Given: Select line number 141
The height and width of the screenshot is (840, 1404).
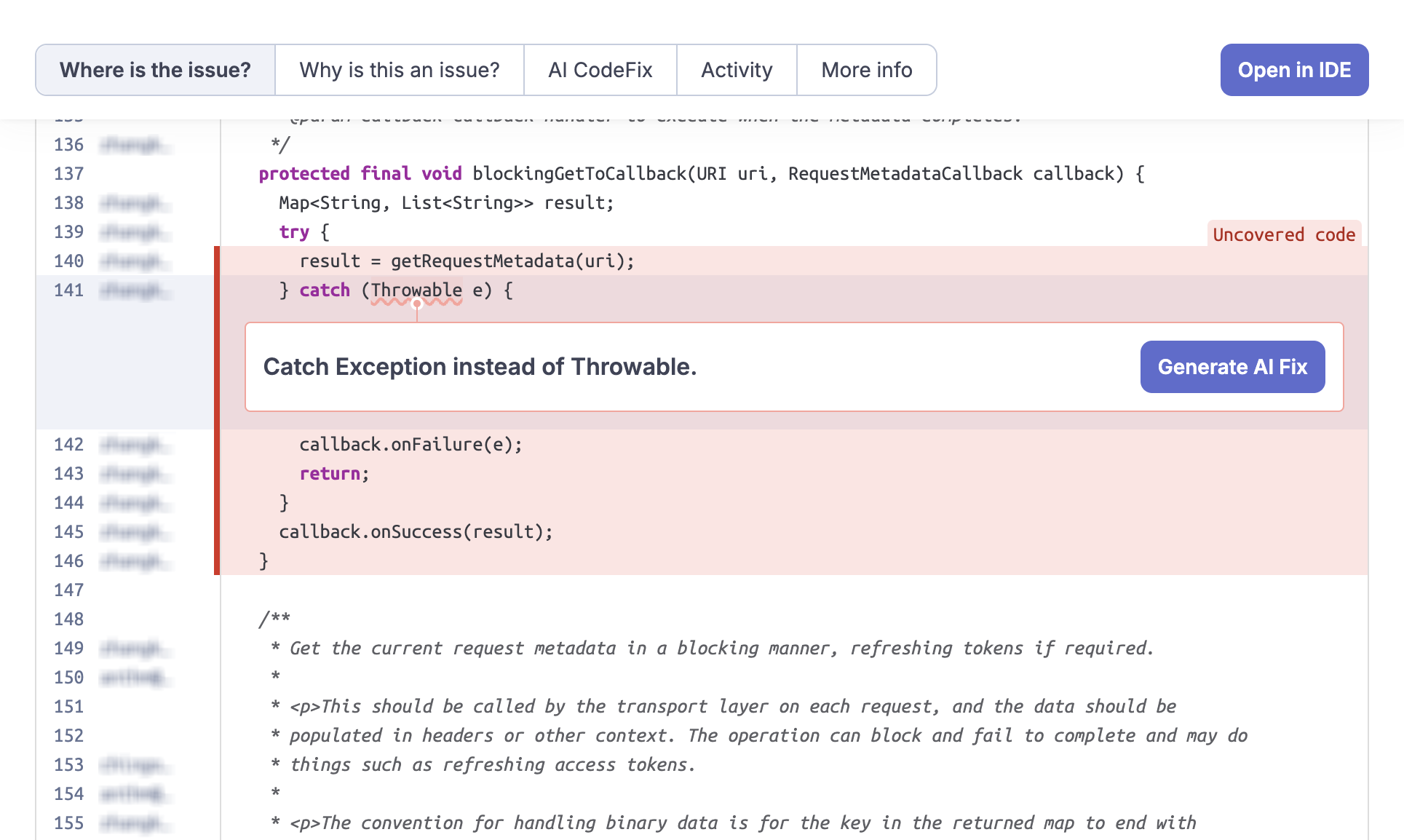Looking at the screenshot, I should [x=69, y=290].
